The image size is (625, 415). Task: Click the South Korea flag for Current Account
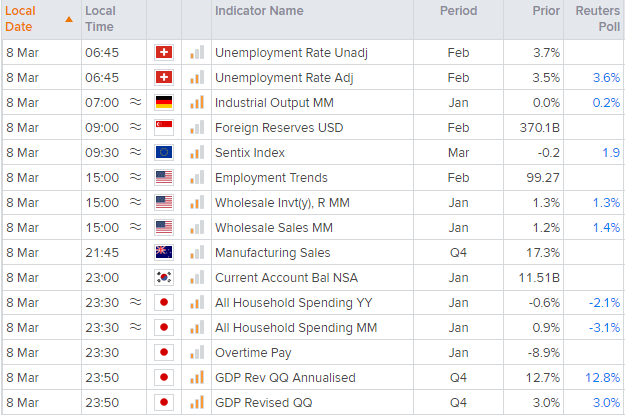[164, 277]
